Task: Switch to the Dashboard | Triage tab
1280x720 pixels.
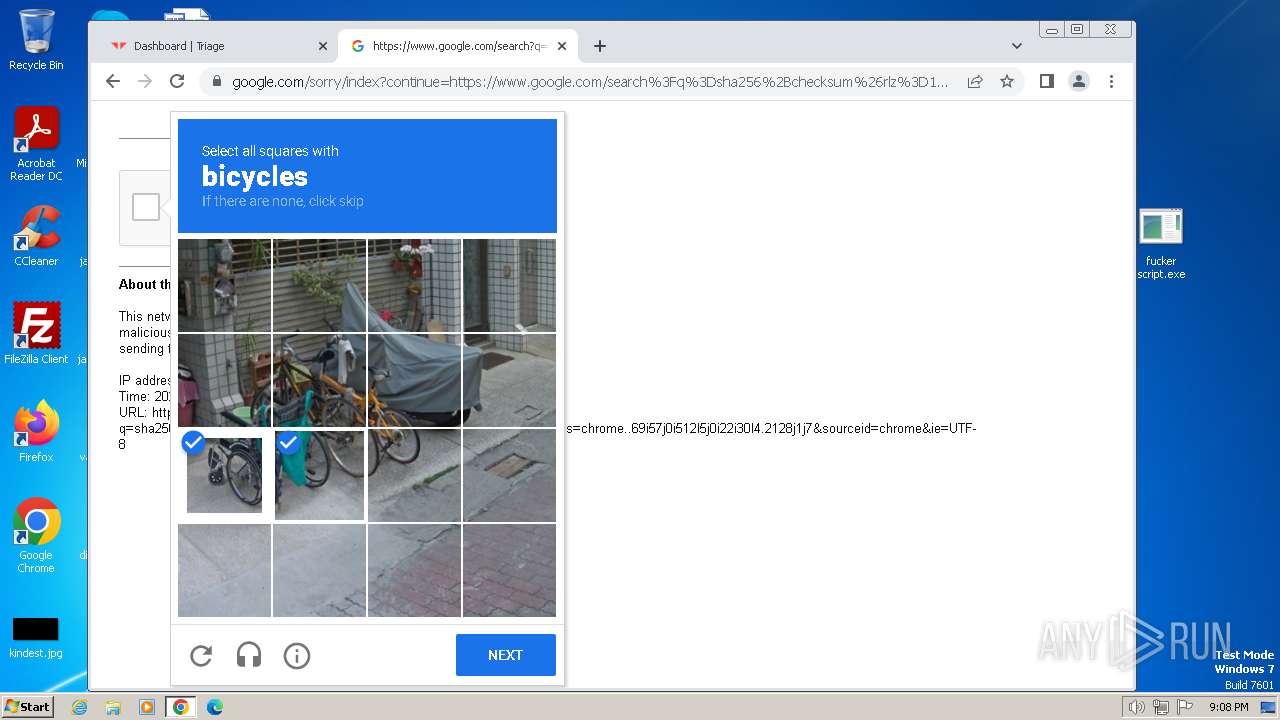Action: tap(216, 46)
